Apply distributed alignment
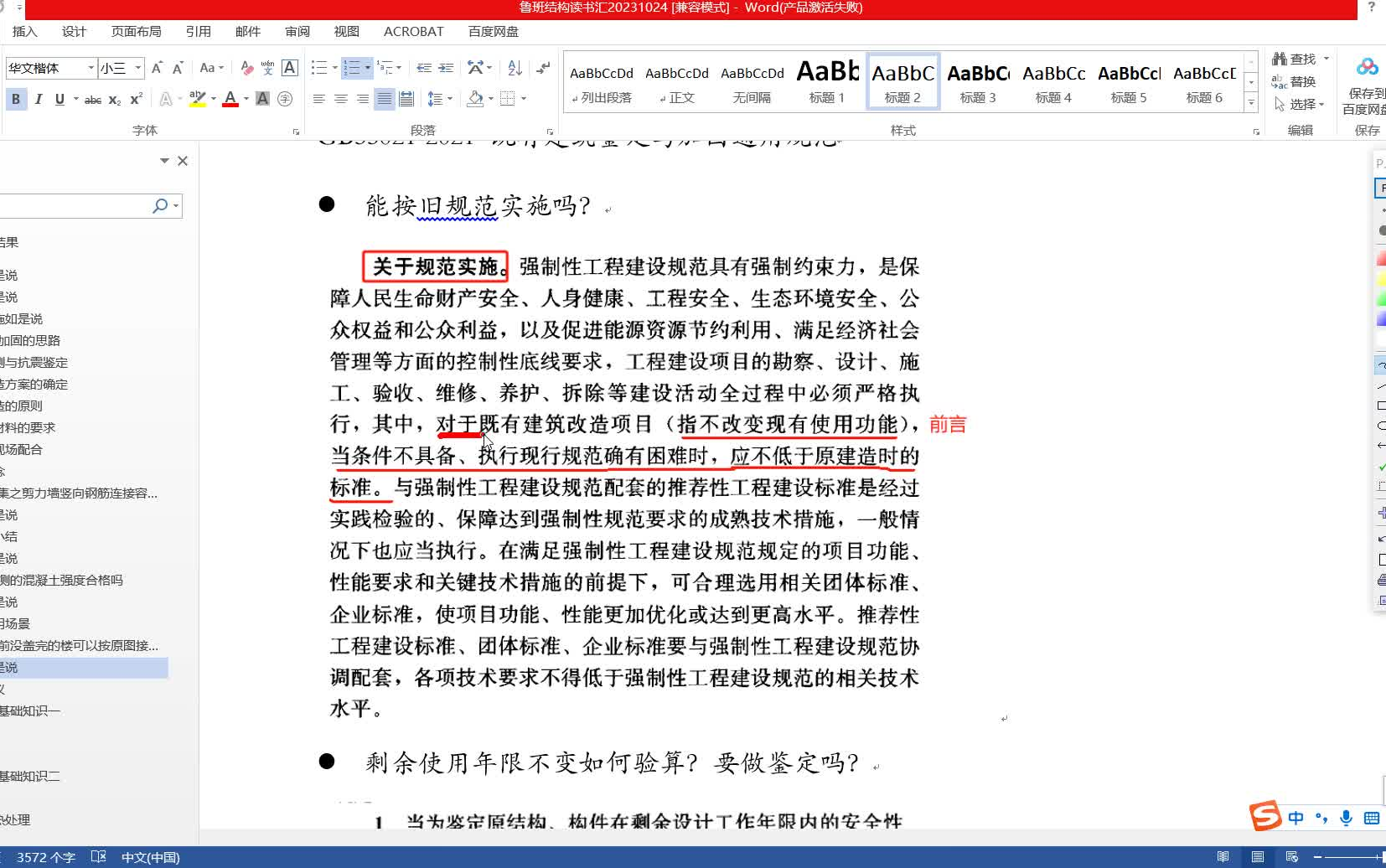Screen dimensions: 1386x868 [x=406, y=99]
